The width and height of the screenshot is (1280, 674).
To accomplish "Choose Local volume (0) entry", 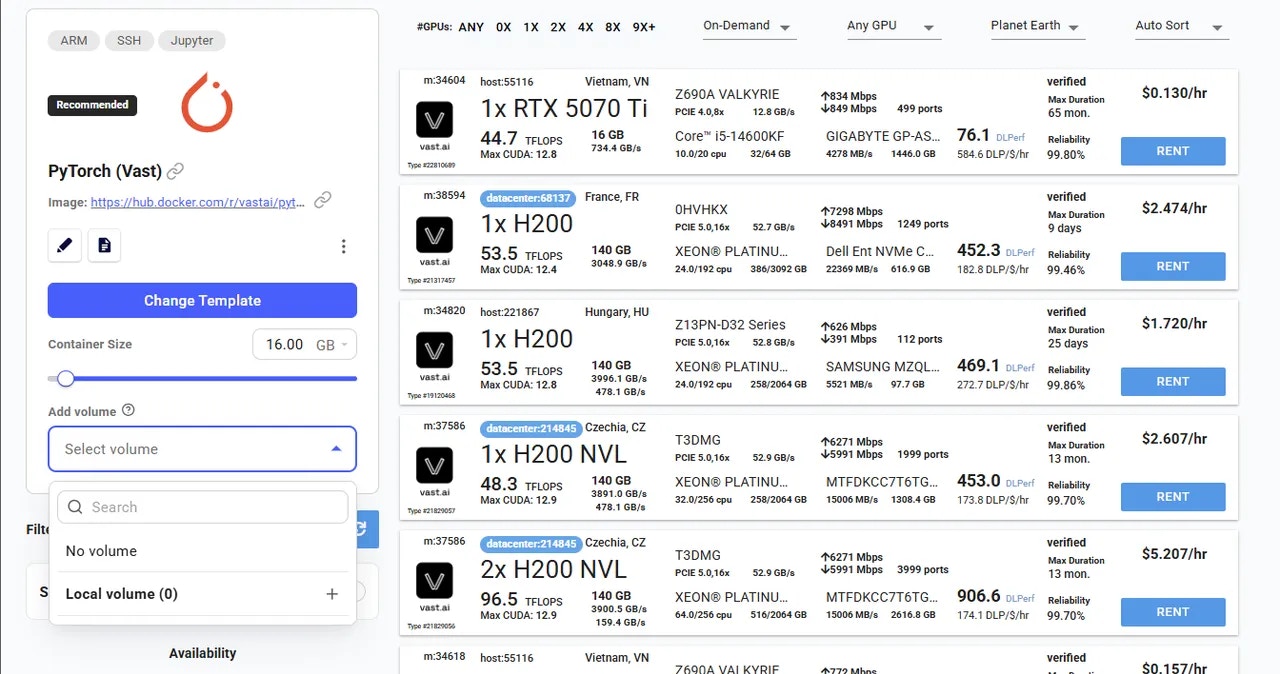I will click(x=202, y=594).
